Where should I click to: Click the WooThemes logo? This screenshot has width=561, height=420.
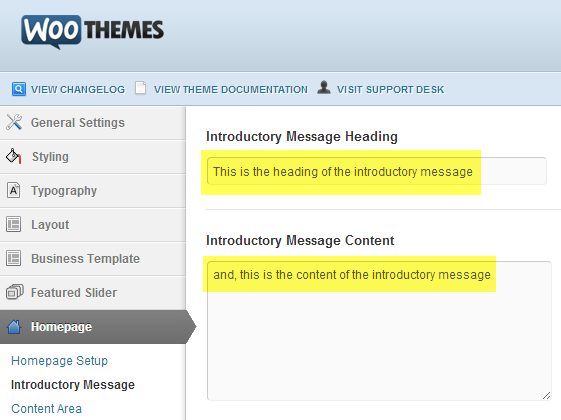tap(92, 32)
